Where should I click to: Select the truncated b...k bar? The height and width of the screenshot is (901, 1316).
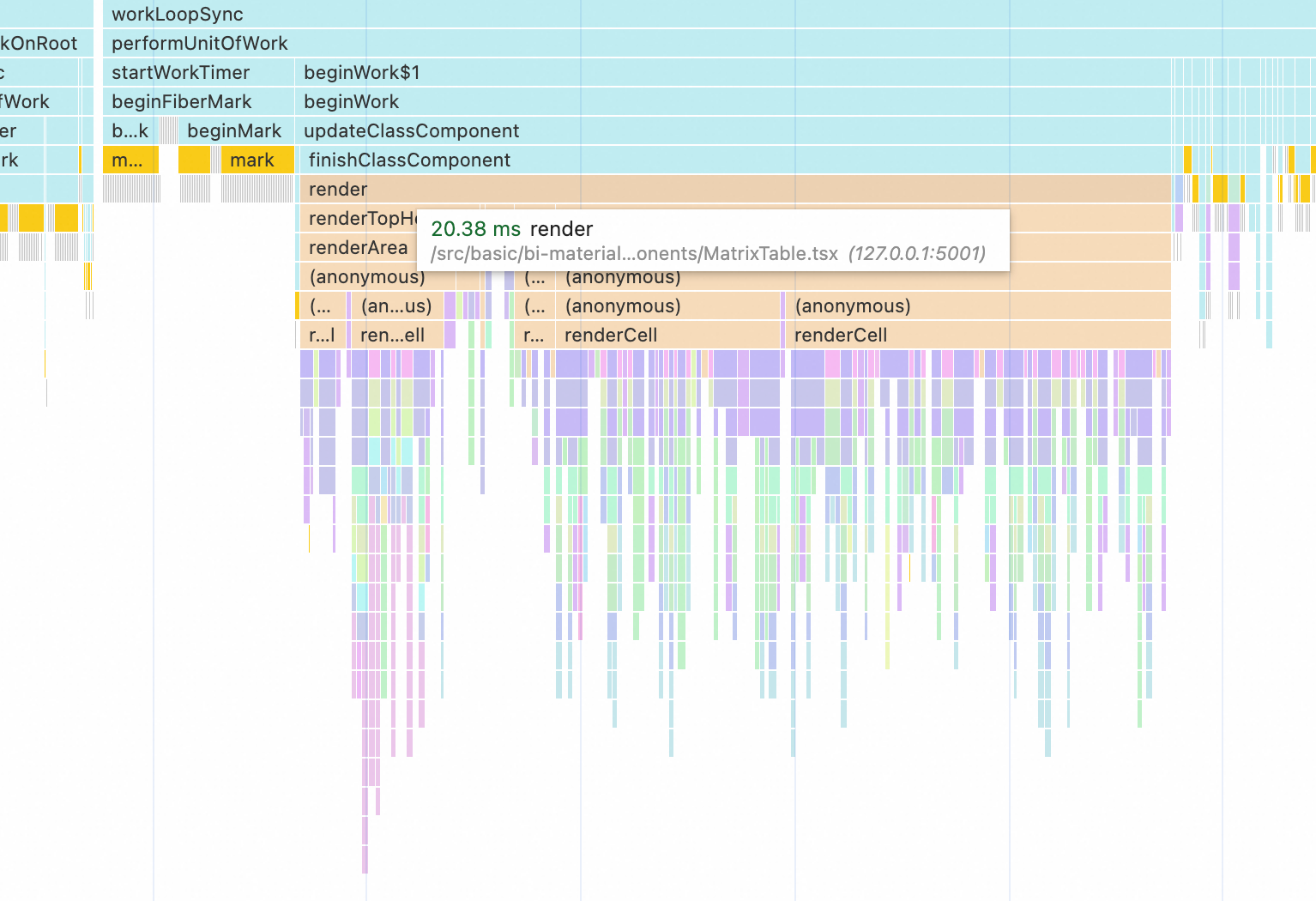pos(130,130)
